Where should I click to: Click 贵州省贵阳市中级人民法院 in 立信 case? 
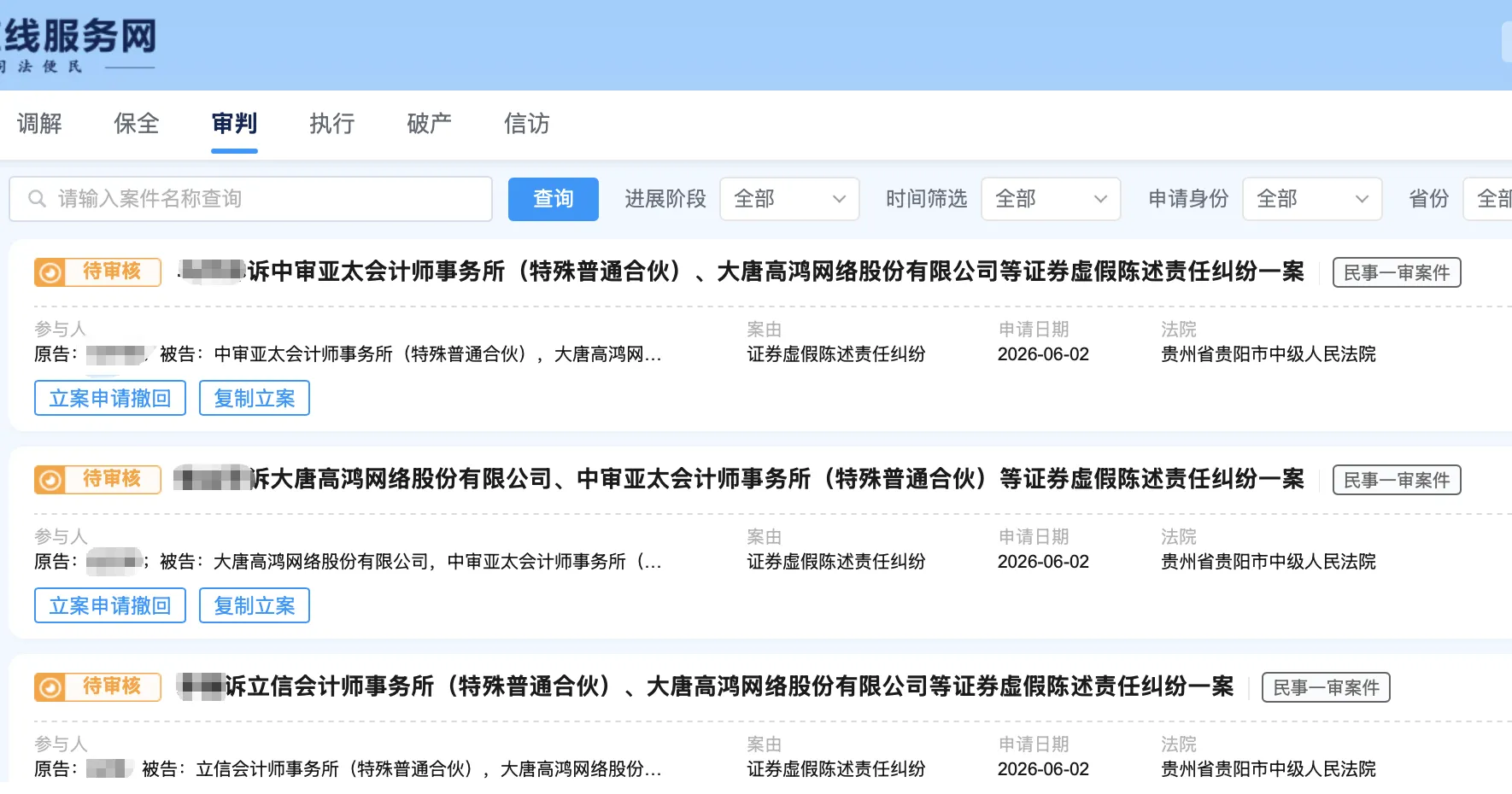pos(1269,769)
